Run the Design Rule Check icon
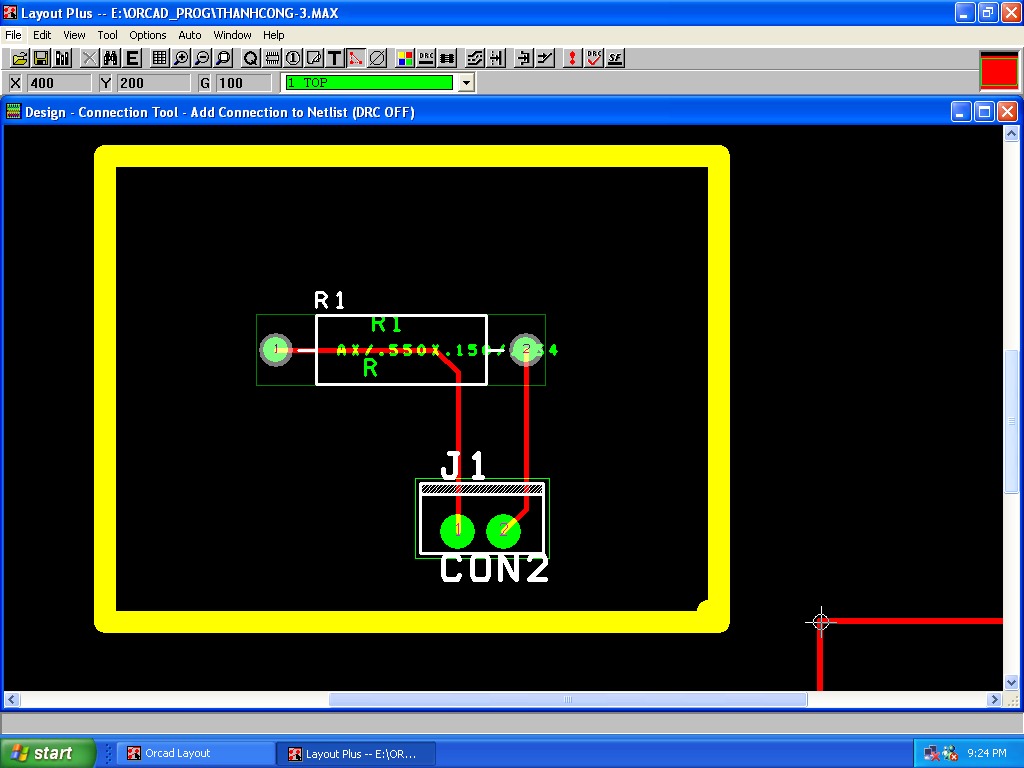The image size is (1024, 768). (x=594, y=59)
